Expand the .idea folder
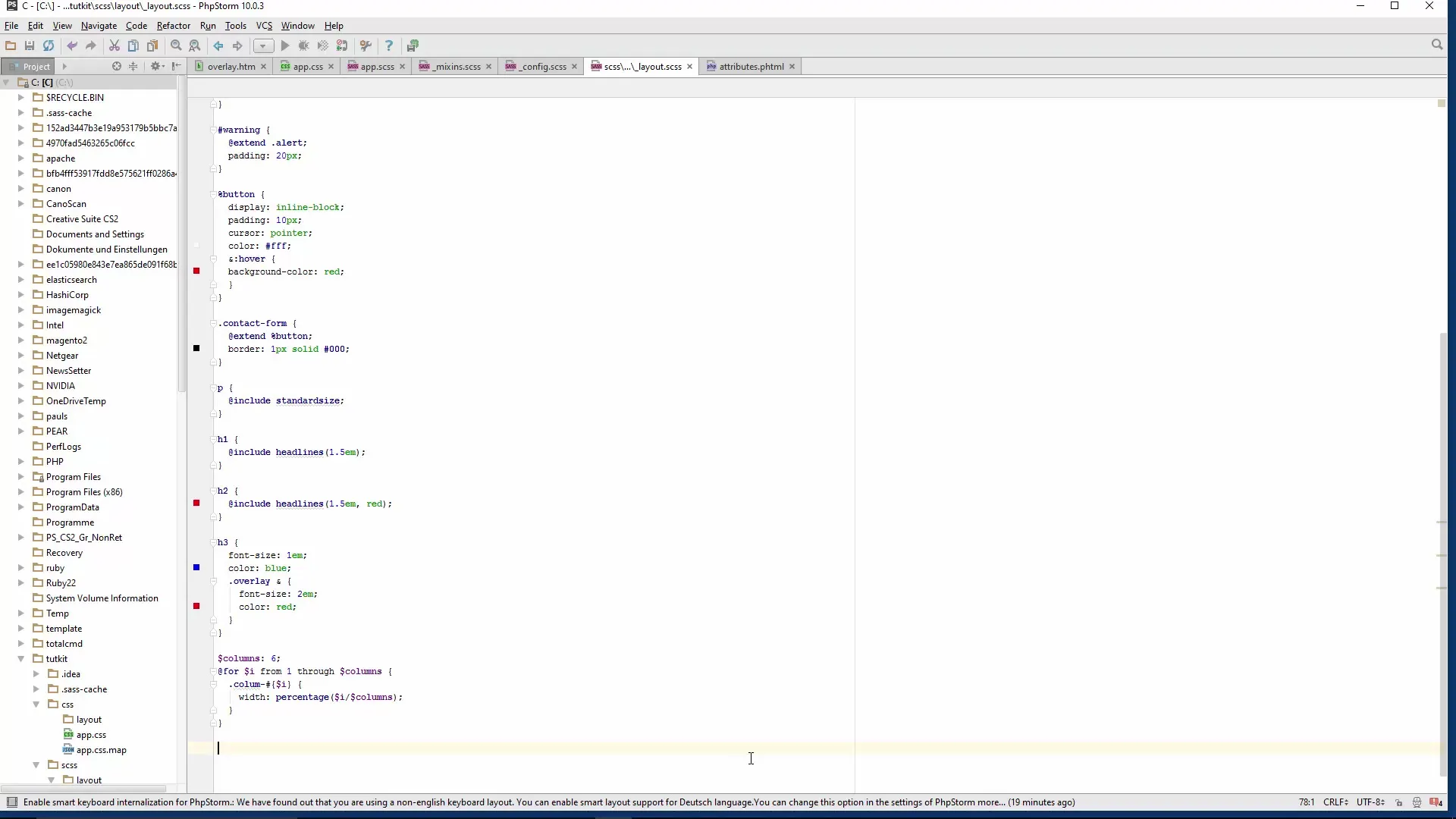The height and width of the screenshot is (819, 1456). tap(36, 674)
